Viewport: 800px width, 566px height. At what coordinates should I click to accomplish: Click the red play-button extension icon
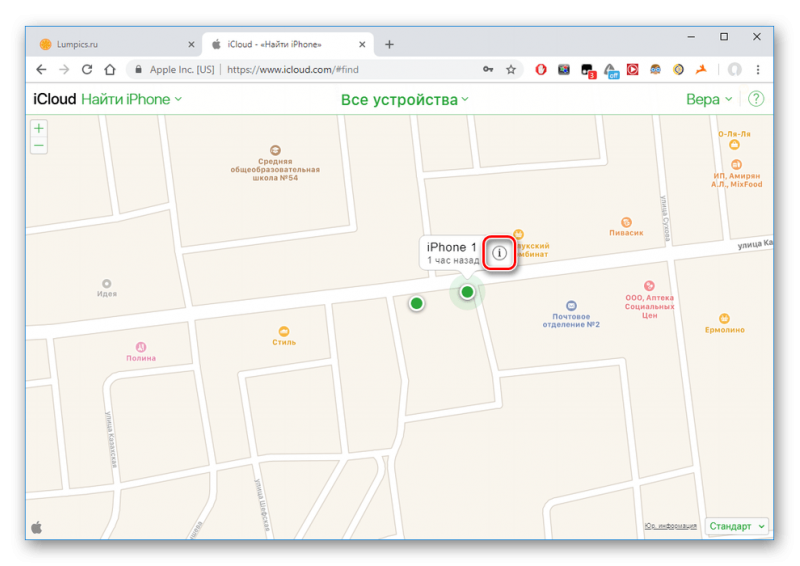[633, 69]
